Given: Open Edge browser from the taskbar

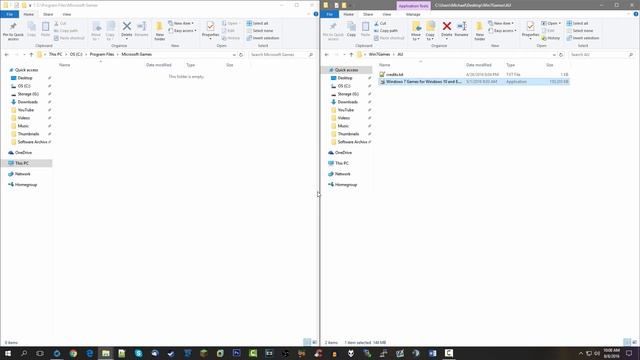Looking at the screenshot, I should tap(89, 353).
